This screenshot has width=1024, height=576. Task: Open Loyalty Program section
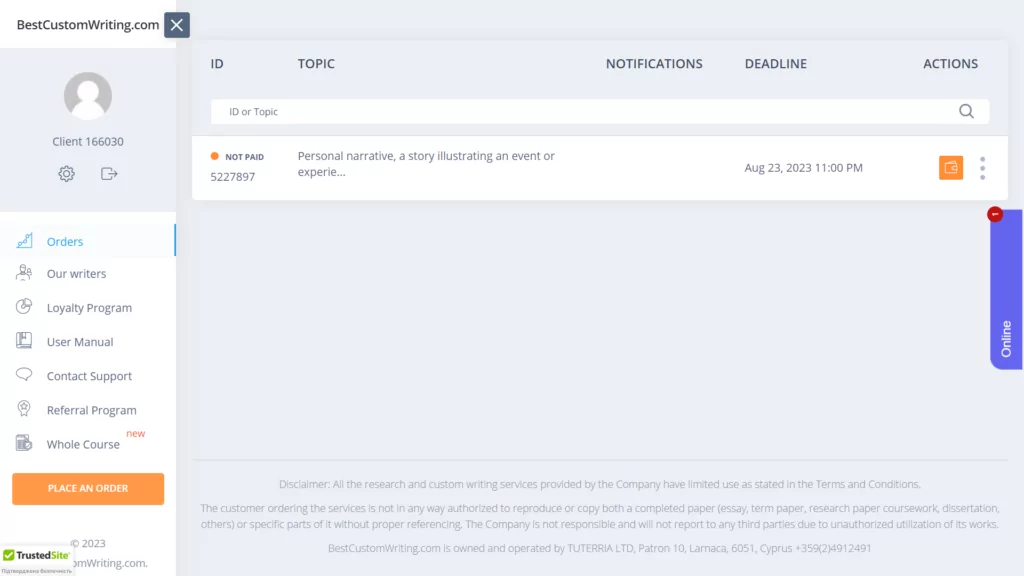click(89, 308)
